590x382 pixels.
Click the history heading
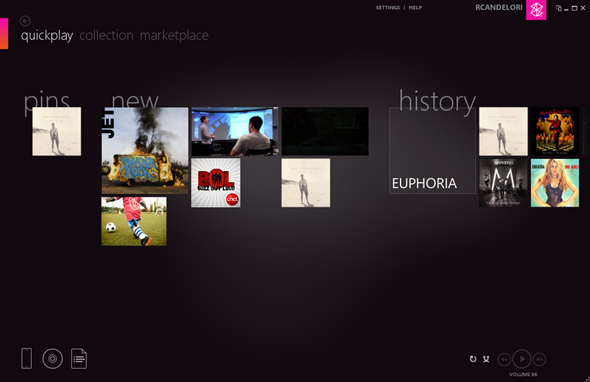[437, 101]
